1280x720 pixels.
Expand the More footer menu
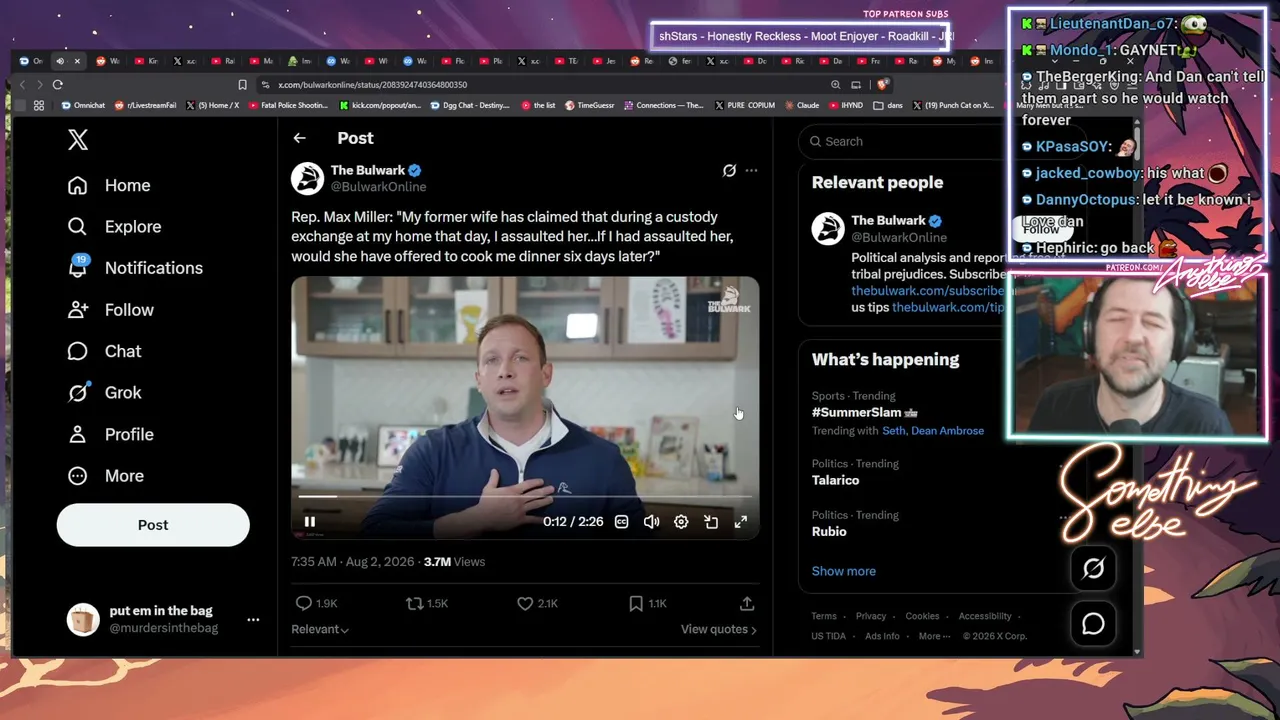coord(934,636)
